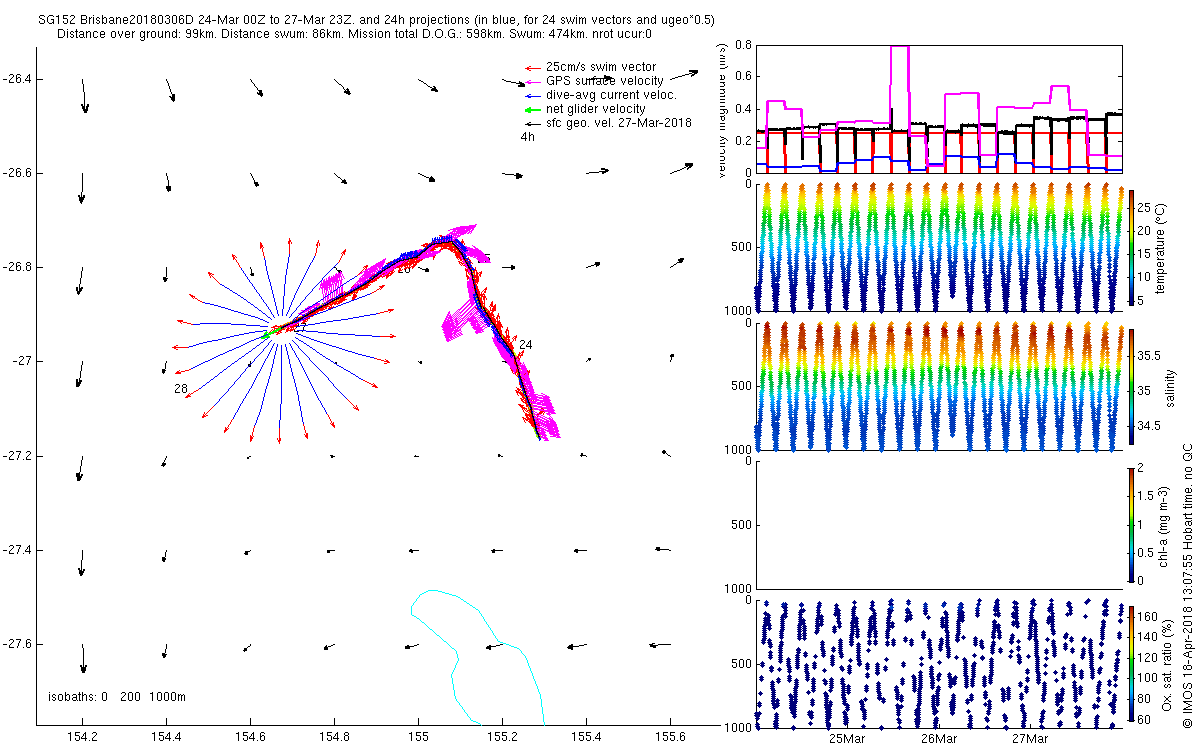This screenshot has height=750, width=1200.
Task: Click the 155 longitude tick label
Action: (418, 738)
